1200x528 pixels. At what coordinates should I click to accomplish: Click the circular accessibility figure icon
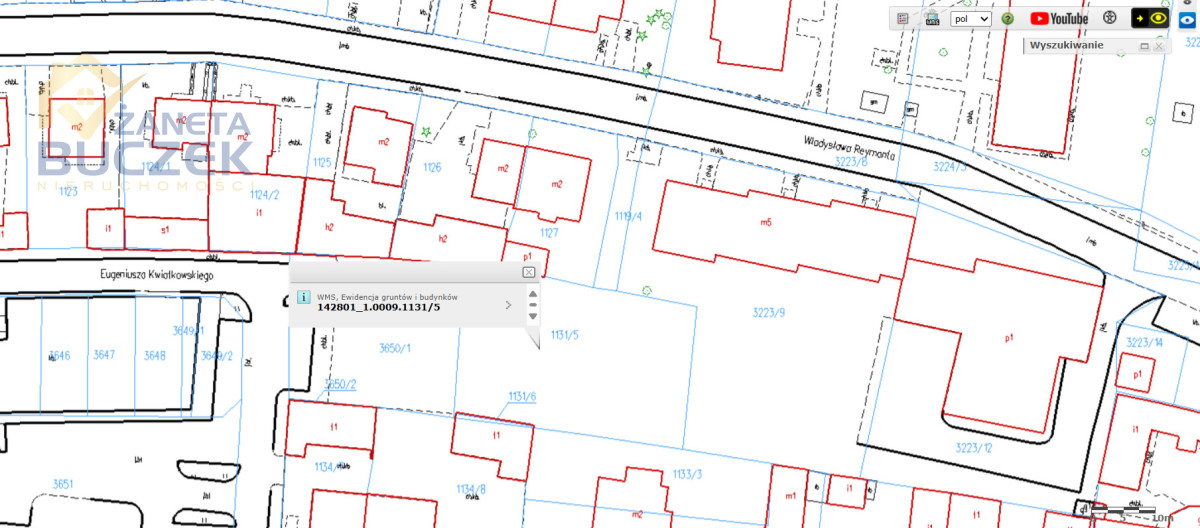point(1109,18)
